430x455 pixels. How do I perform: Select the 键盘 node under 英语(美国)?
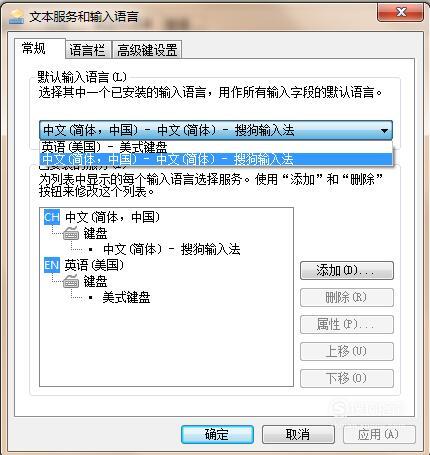95,281
